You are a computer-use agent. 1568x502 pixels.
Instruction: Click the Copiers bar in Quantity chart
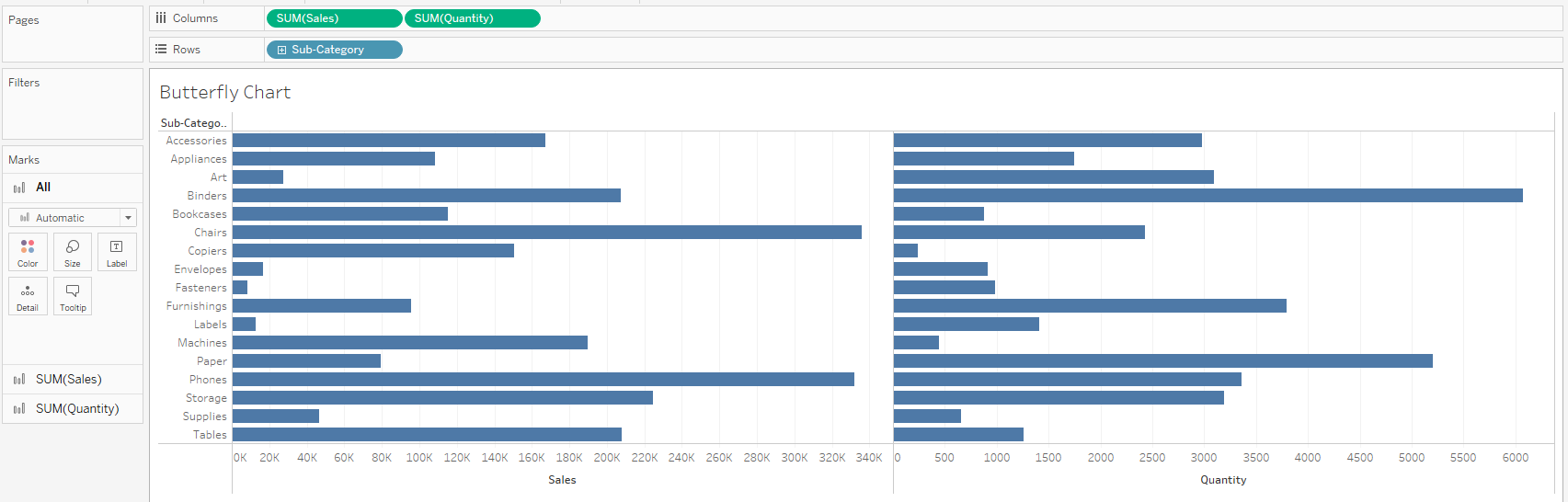click(x=906, y=251)
